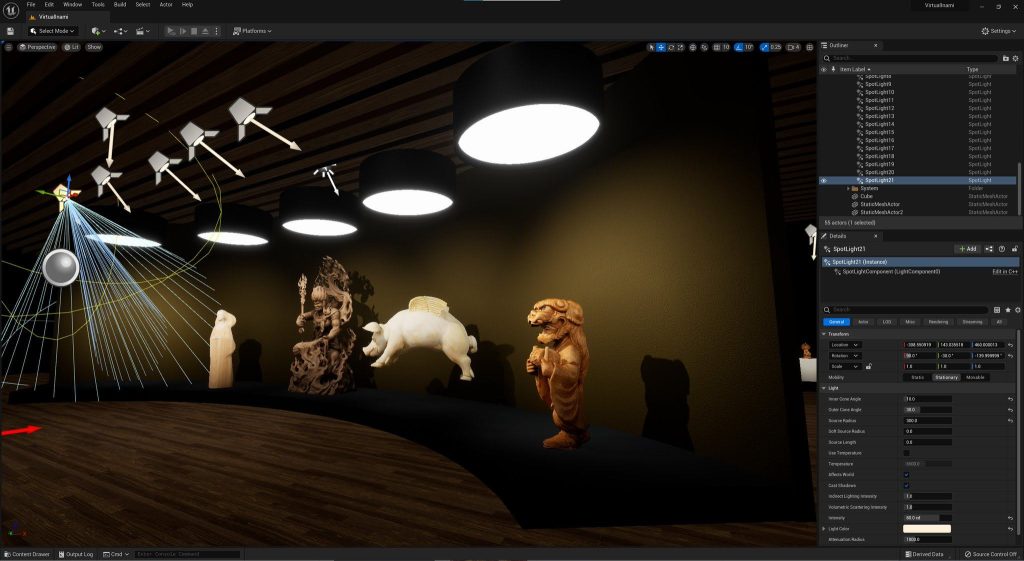
Task: Click the lock scale ratio icon
Action: coord(868,366)
